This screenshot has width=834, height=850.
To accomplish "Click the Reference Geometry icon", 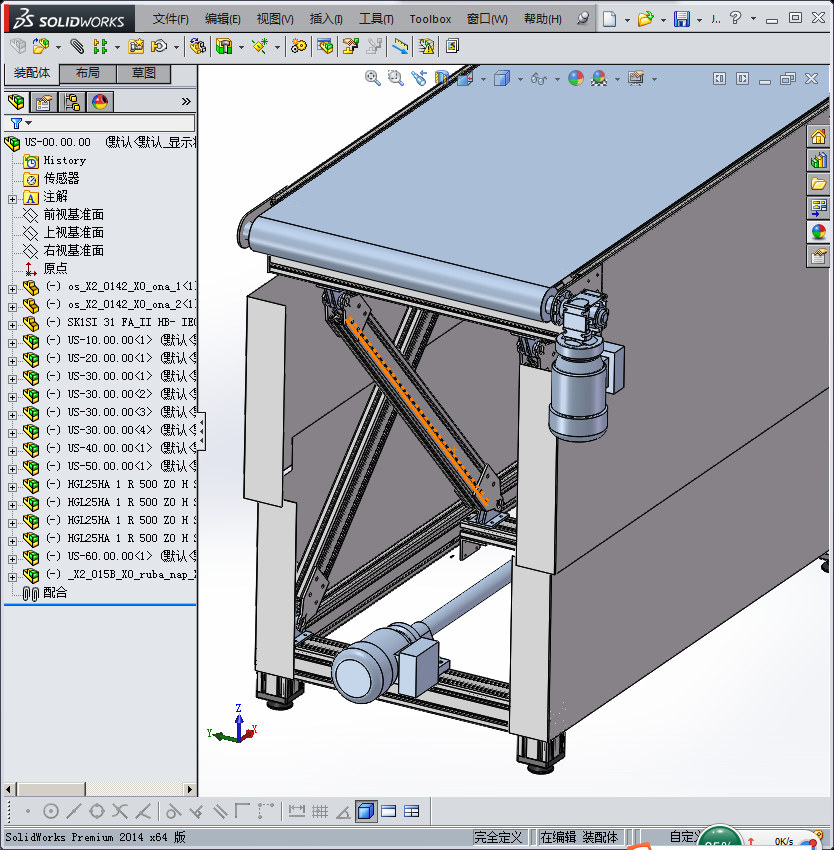I will click(260, 47).
